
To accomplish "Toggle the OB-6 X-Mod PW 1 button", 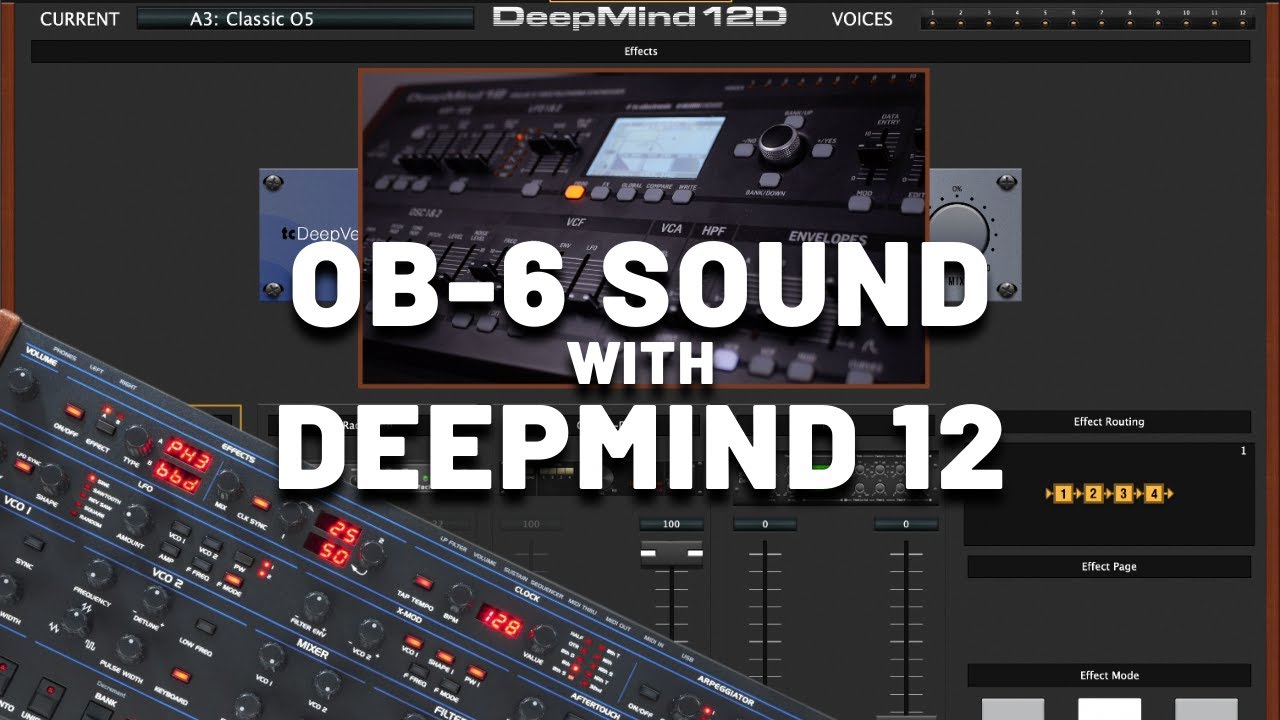I will pyautogui.click(x=476, y=673).
